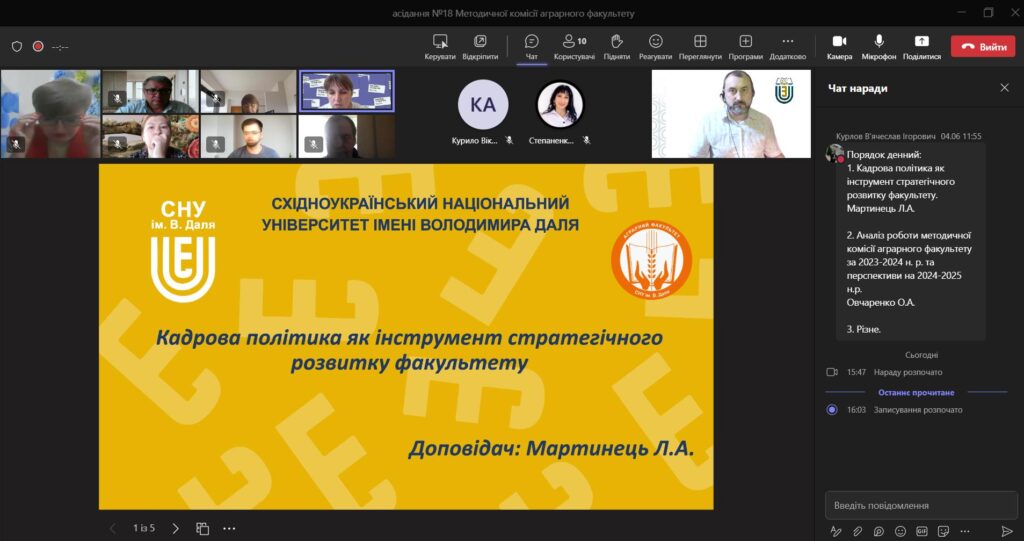Toggle the Чат chat panel
The height and width of the screenshot is (541, 1024).
pyautogui.click(x=531, y=45)
